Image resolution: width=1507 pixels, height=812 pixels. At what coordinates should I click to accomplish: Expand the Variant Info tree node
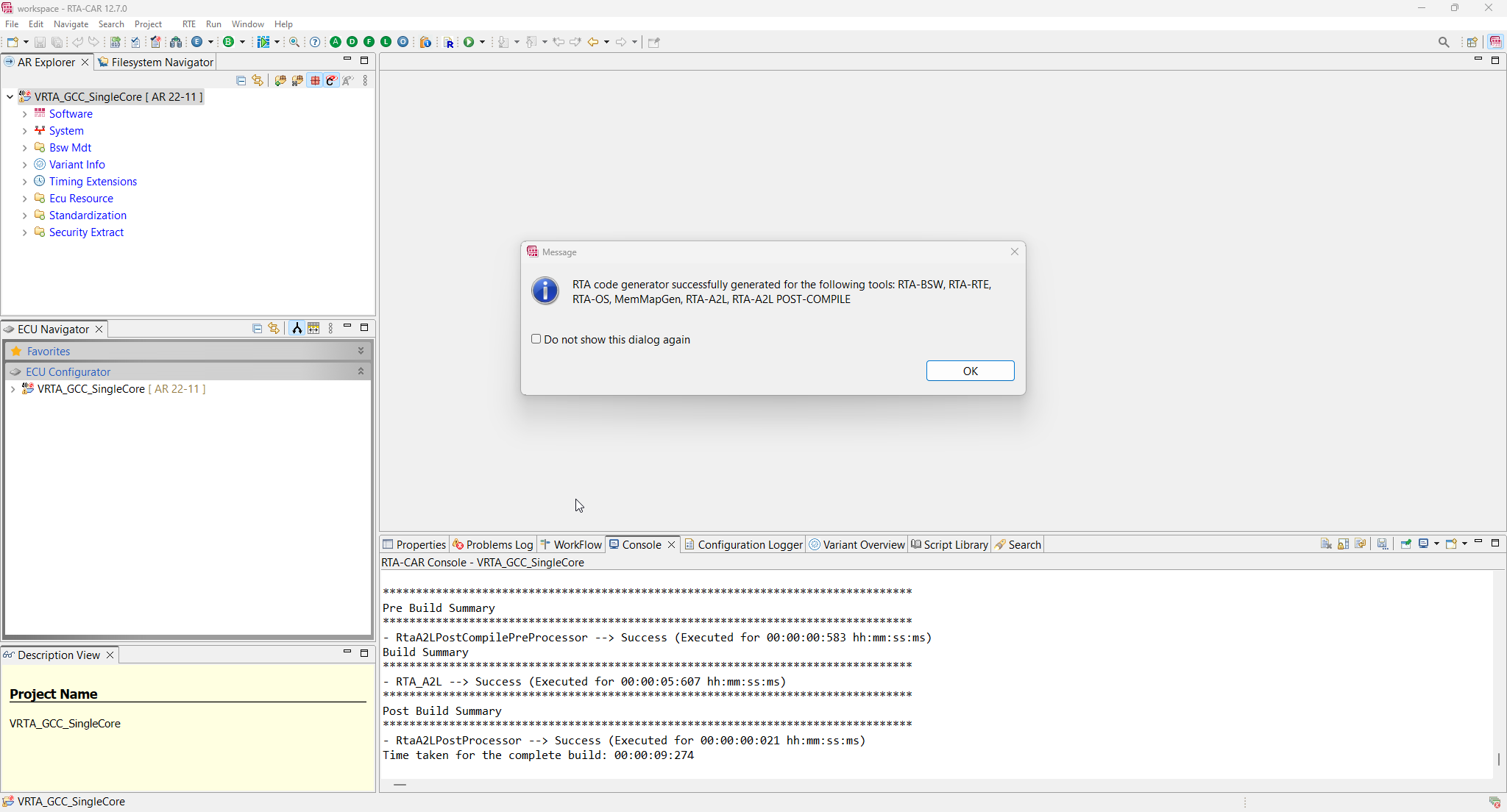pos(24,165)
